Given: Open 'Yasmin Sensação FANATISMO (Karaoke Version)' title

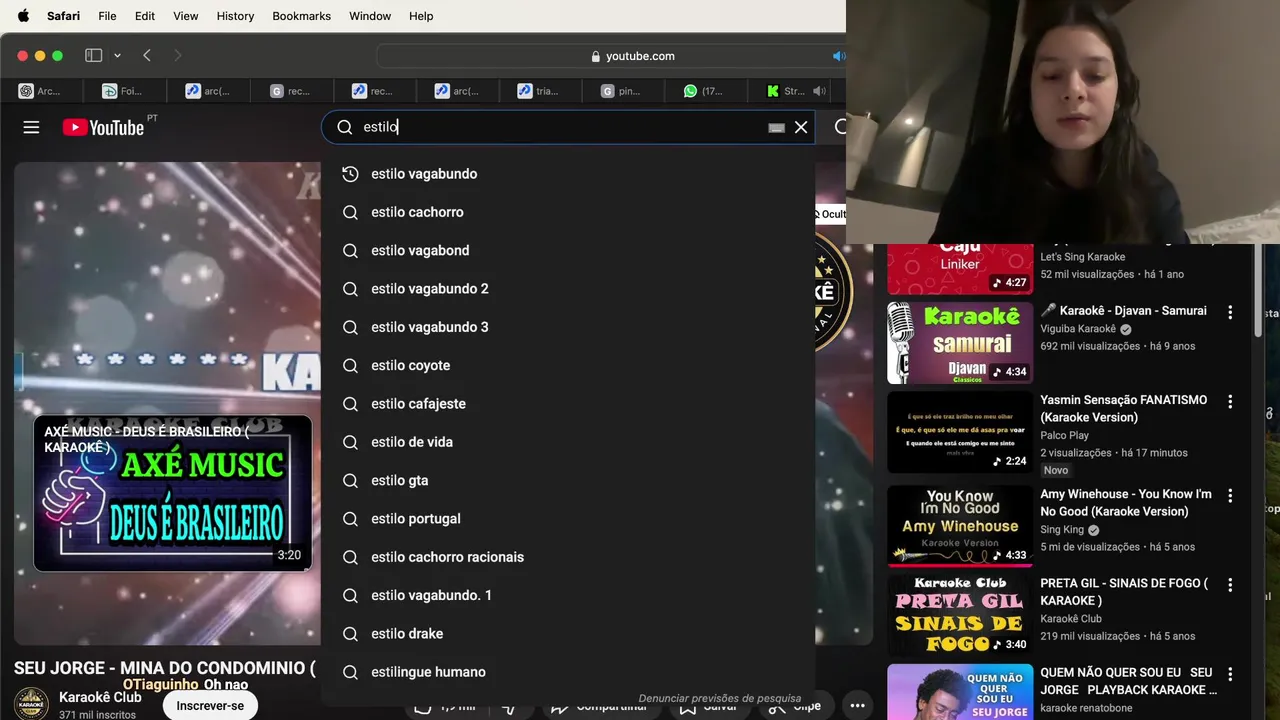Looking at the screenshot, I should tap(1123, 408).
